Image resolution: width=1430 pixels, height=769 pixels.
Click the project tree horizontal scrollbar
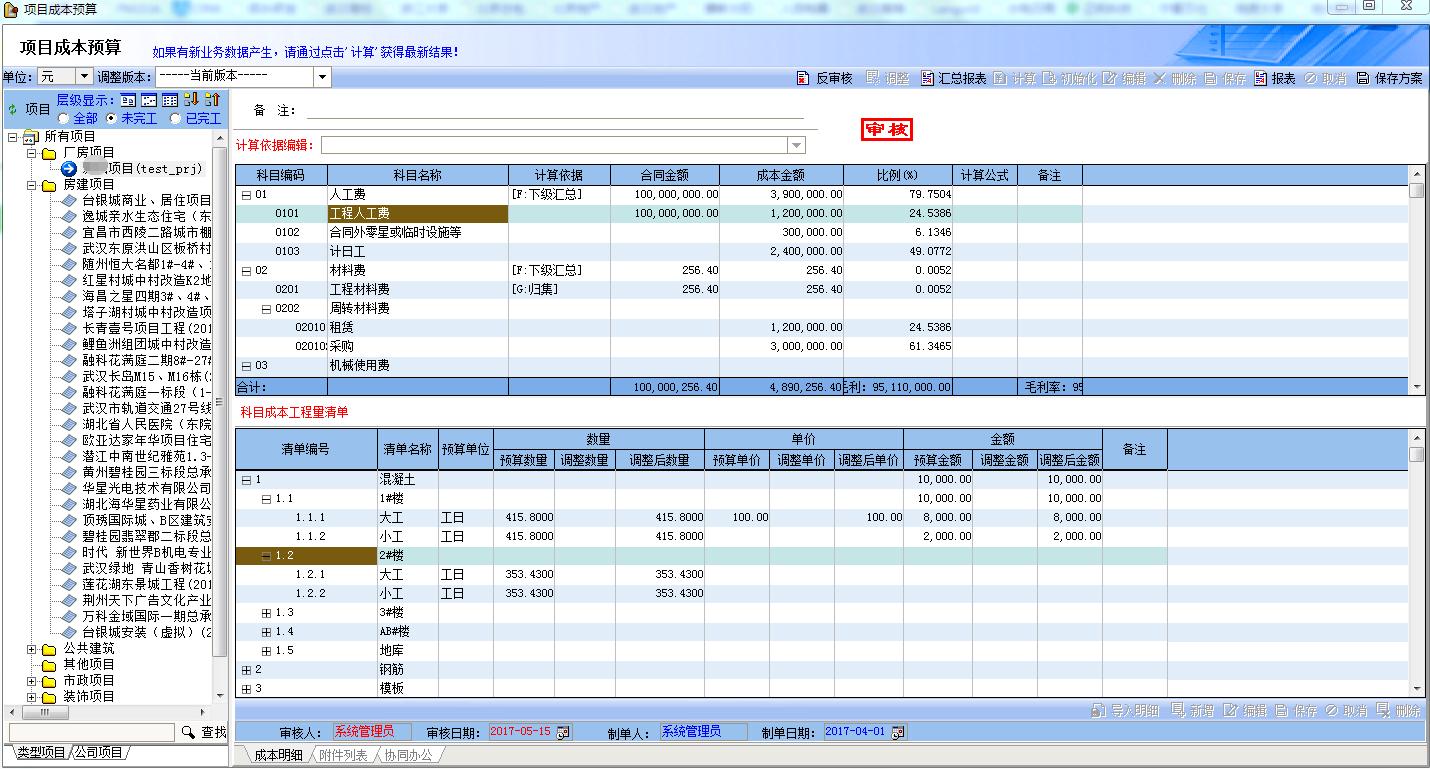click(x=110, y=713)
